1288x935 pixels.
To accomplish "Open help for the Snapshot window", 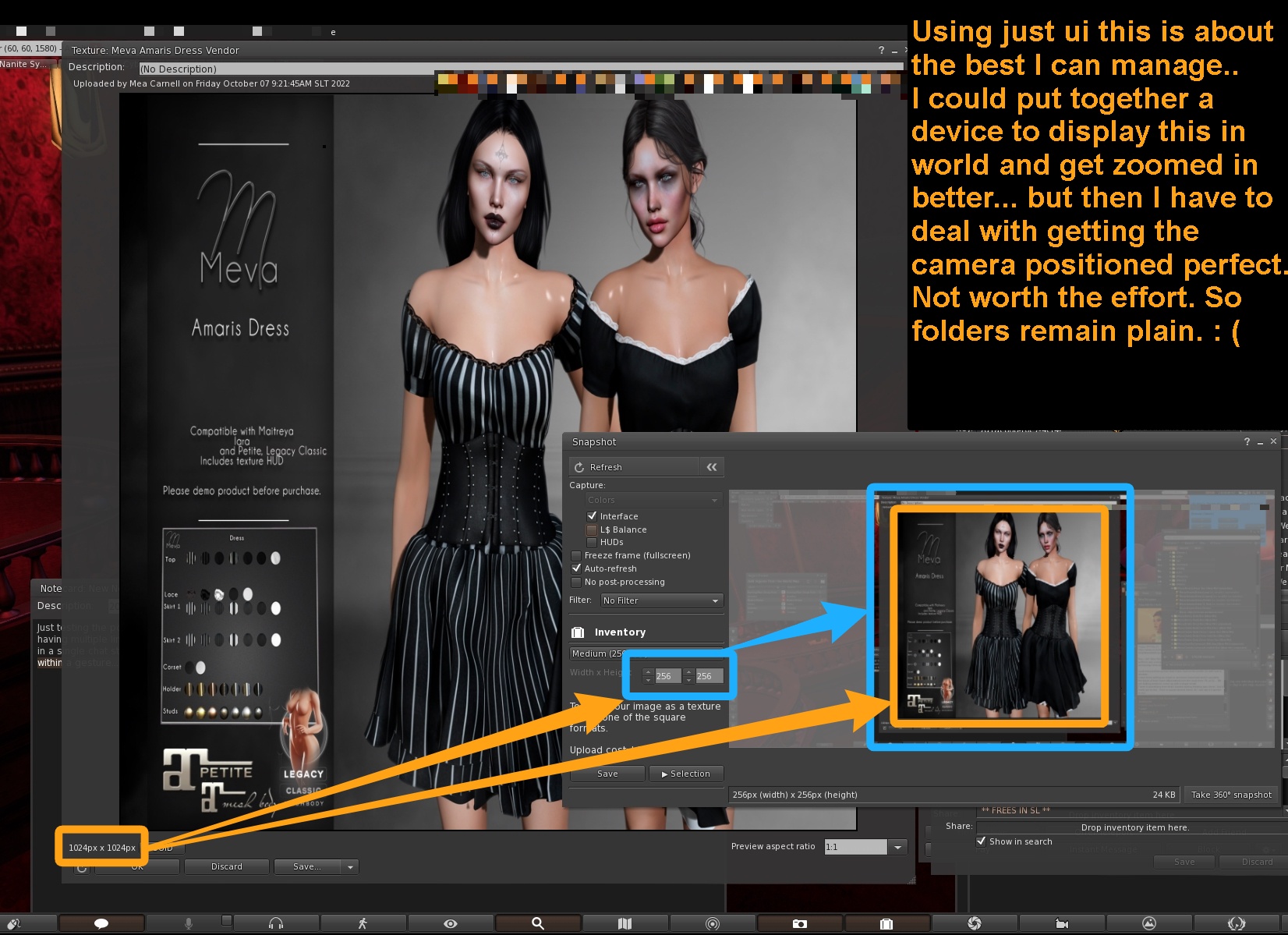I will (x=1247, y=441).
